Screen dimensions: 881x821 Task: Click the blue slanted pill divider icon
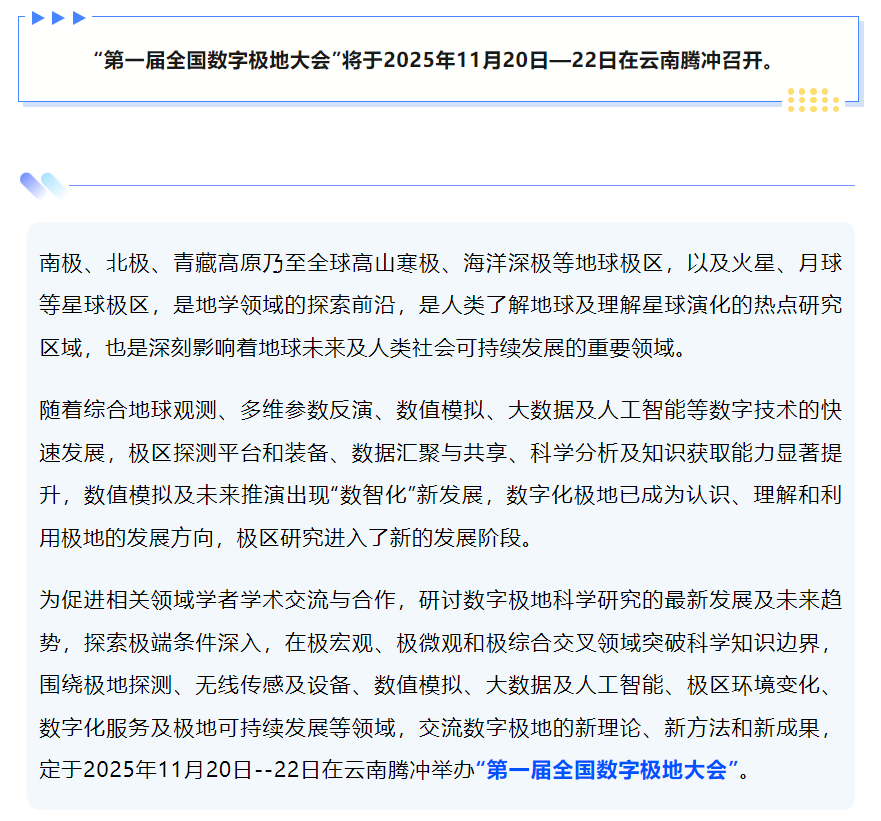(43, 185)
